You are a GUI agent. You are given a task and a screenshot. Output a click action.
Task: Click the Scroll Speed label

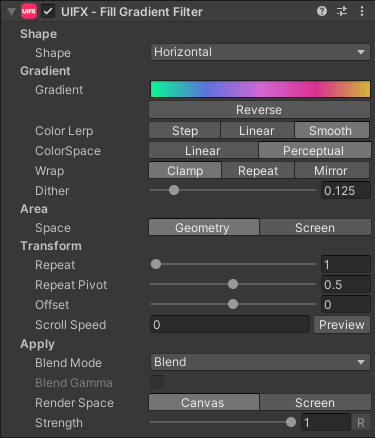[x=70, y=325]
